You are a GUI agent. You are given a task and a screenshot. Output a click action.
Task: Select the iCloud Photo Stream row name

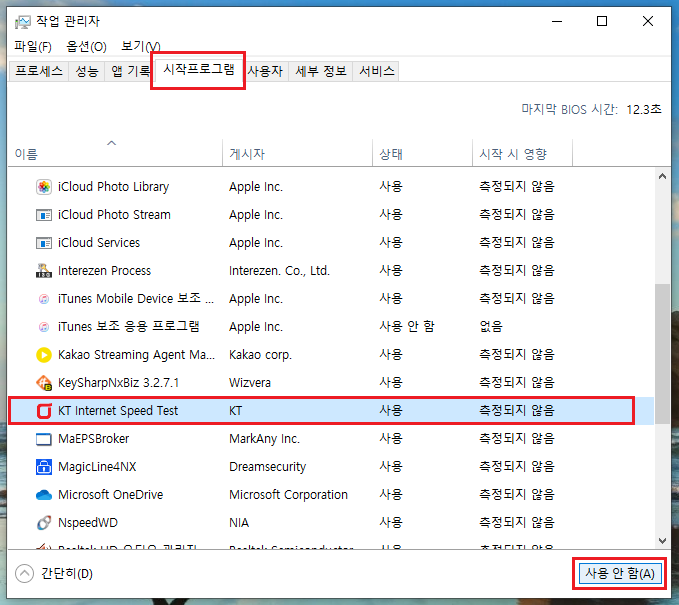pyautogui.click(x=114, y=215)
